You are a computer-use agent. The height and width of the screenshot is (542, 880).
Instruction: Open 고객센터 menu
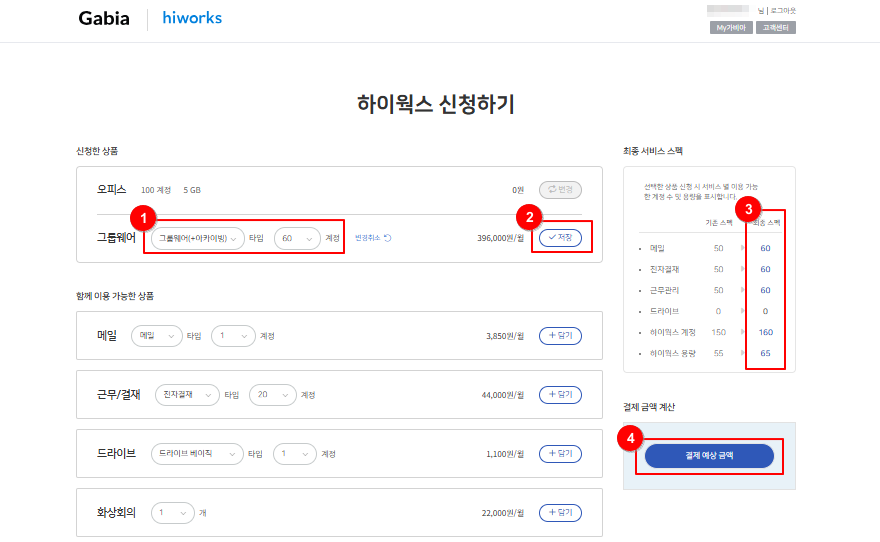pyautogui.click(x=776, y=28)
